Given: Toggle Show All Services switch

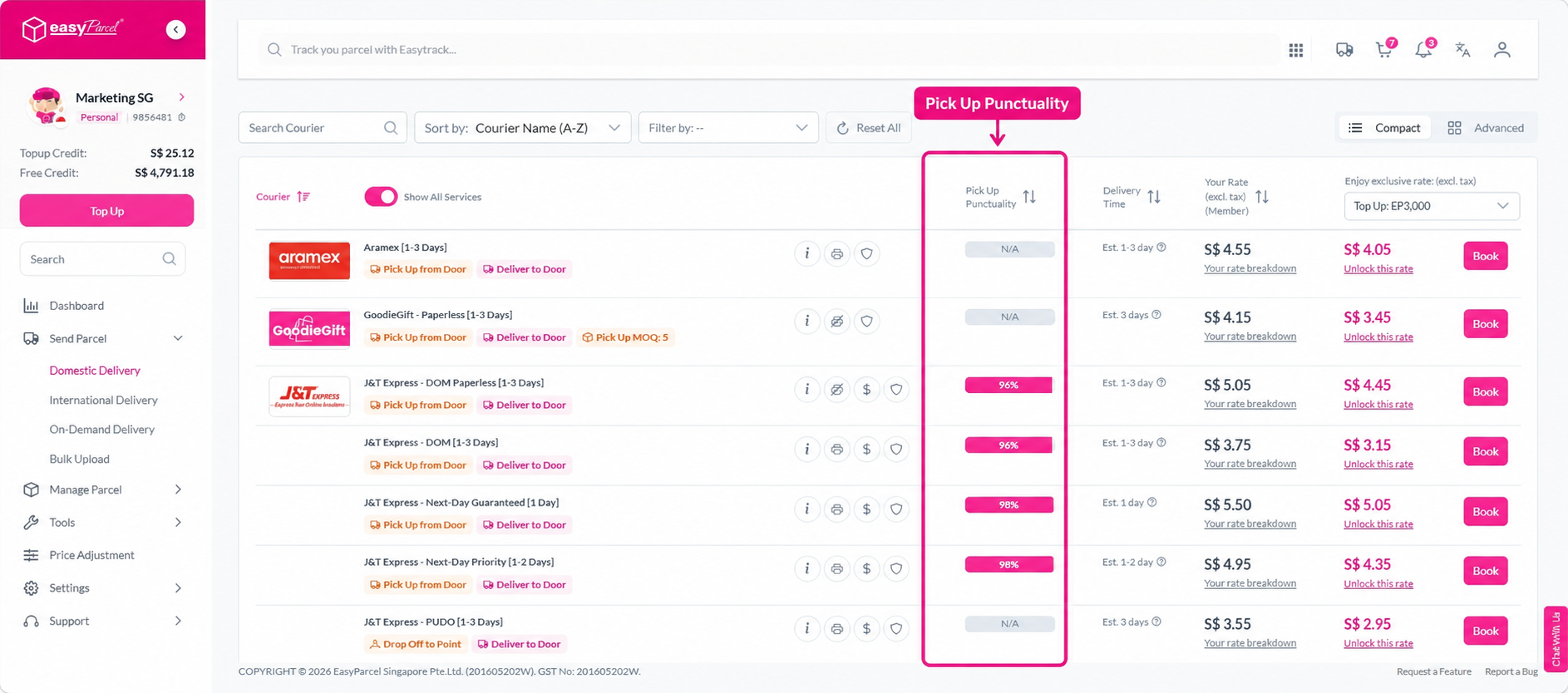Looking at the screenshot, I should click(381, 197).
